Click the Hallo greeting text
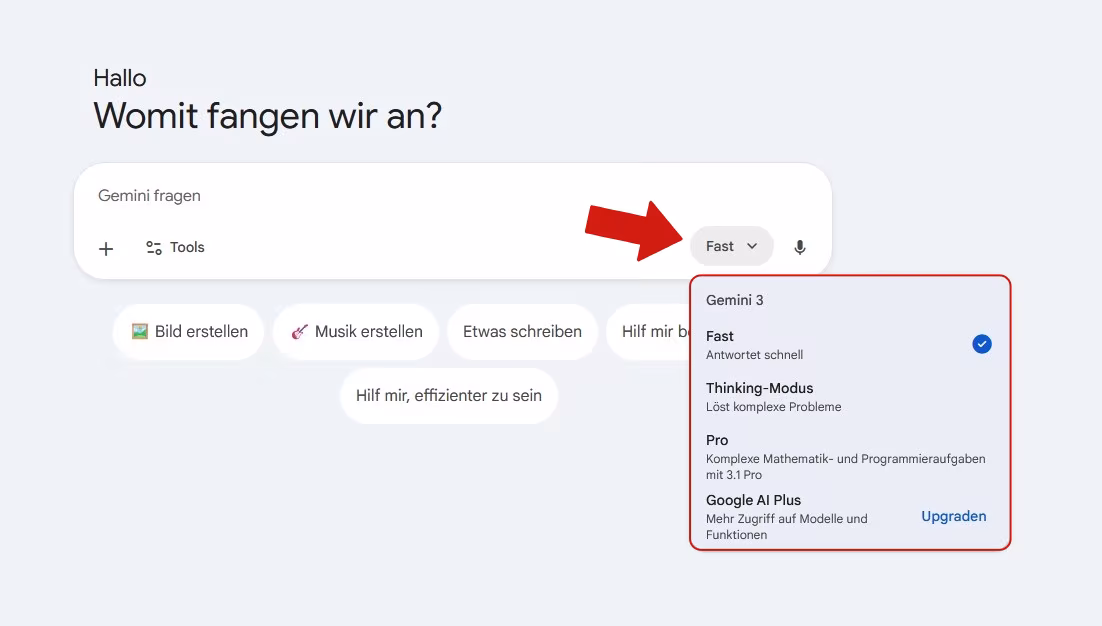The image size is (1102, 626). [x=119, y=77]
